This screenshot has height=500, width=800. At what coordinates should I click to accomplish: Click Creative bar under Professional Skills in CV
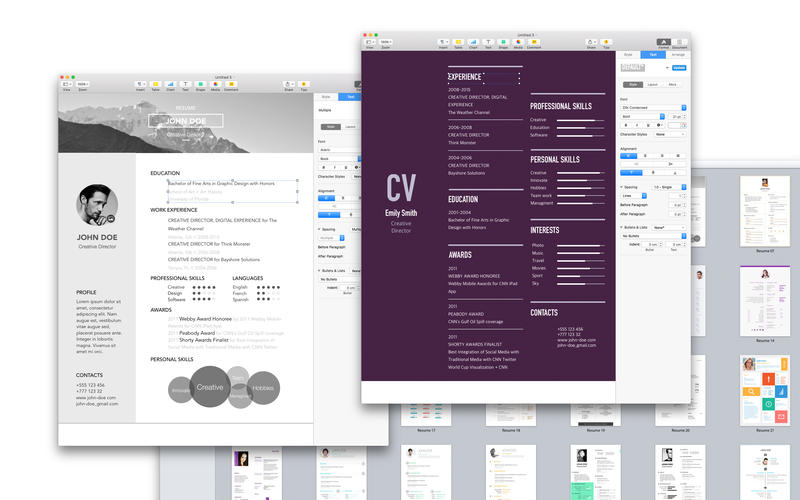tap(581, 120)
